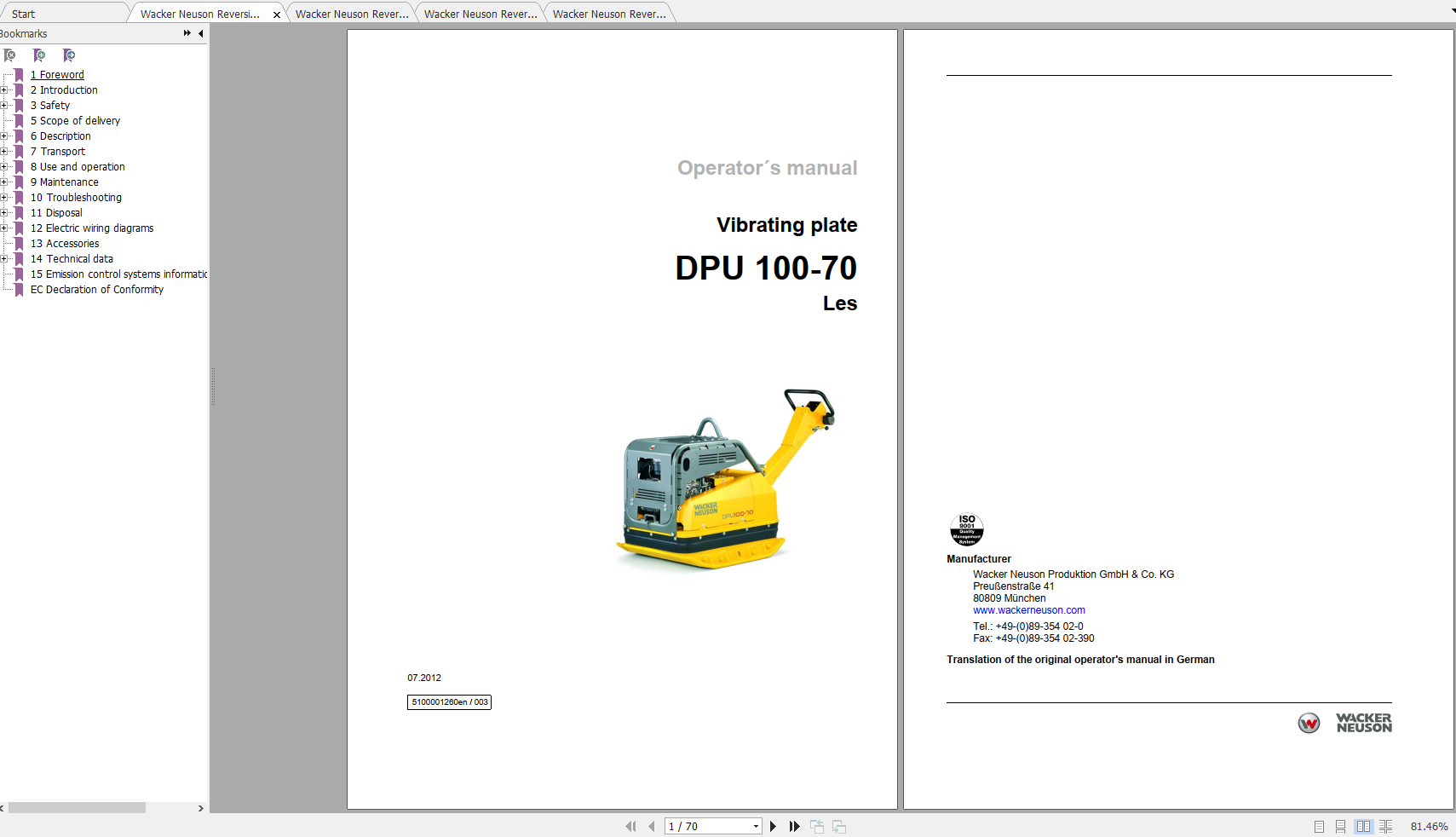
Task: Switch to continuous facing layout
Action: 1386,826
